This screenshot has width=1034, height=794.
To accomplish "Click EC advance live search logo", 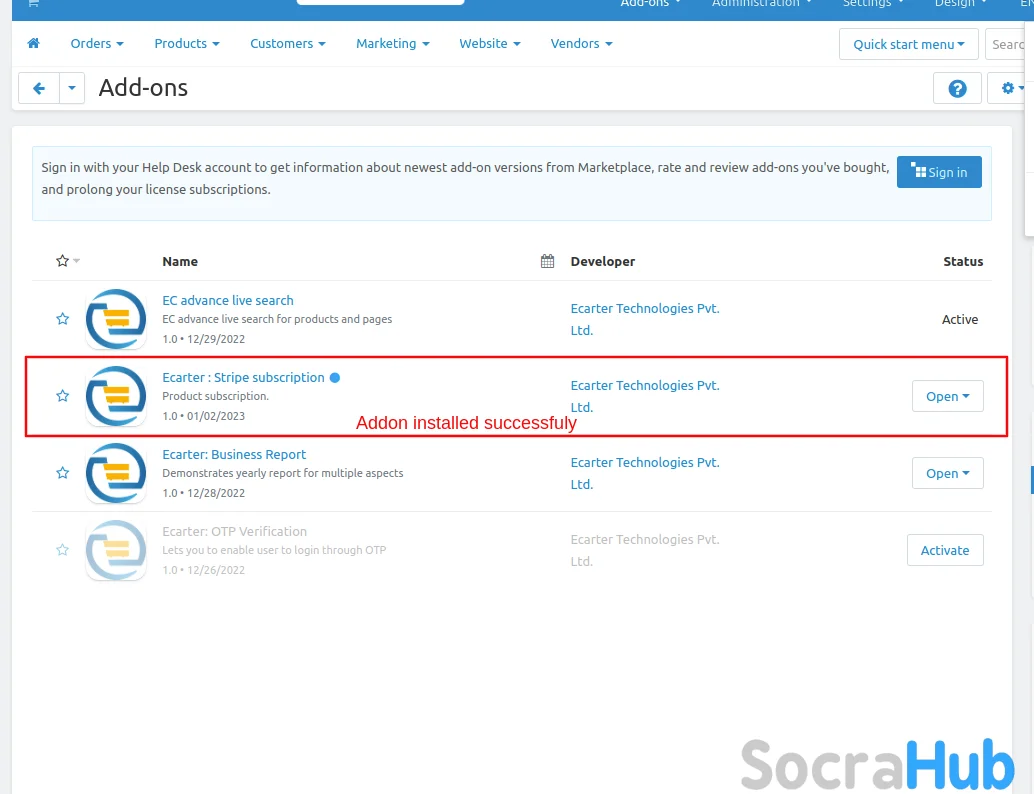I will click(x=116, y=319).
